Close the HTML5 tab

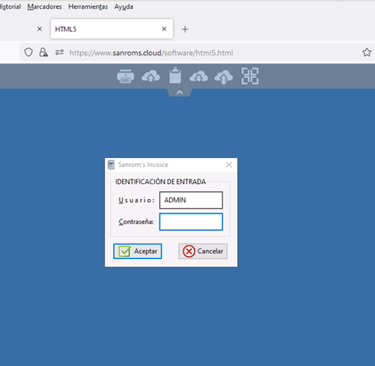coord(164,29)
